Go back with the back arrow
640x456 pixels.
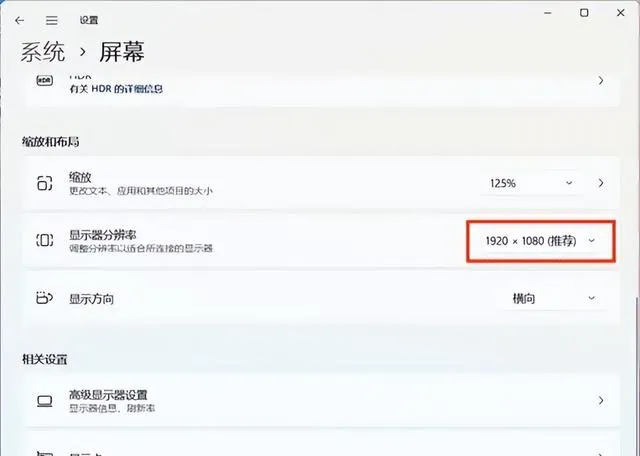(20, 20)
